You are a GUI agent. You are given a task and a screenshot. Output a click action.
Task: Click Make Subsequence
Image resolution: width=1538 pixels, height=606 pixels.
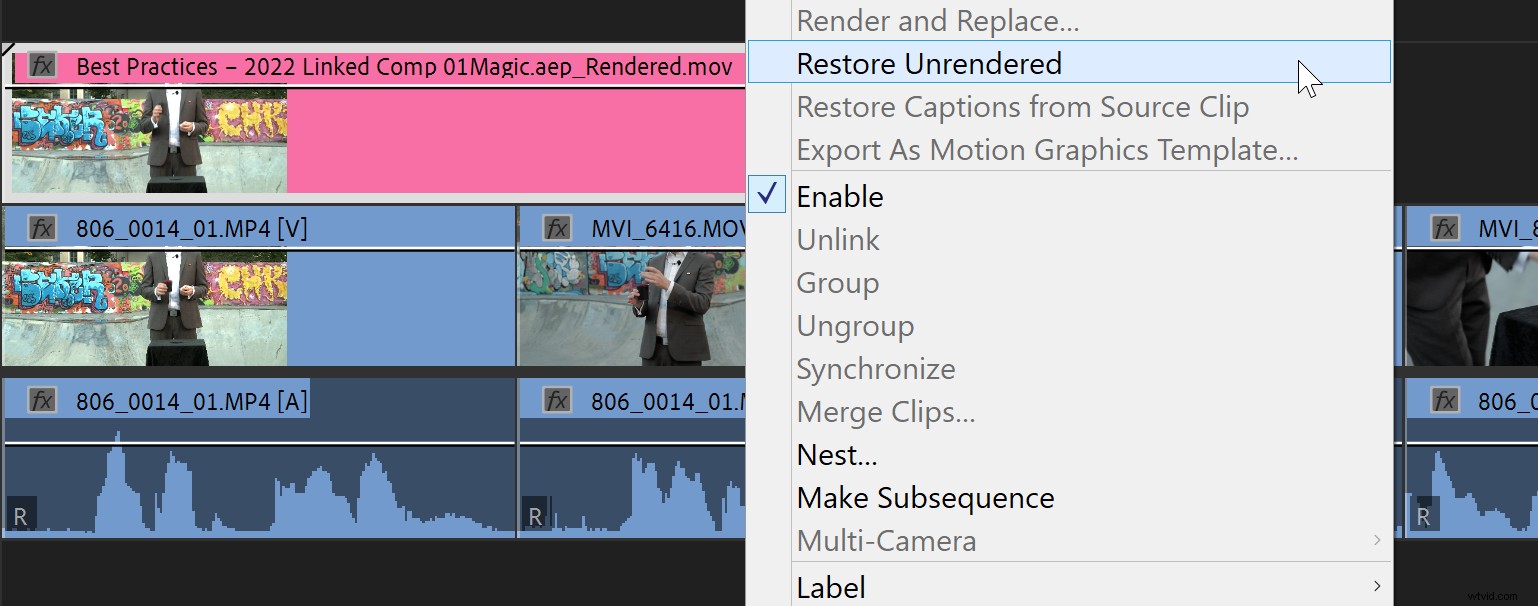(925, 497)
